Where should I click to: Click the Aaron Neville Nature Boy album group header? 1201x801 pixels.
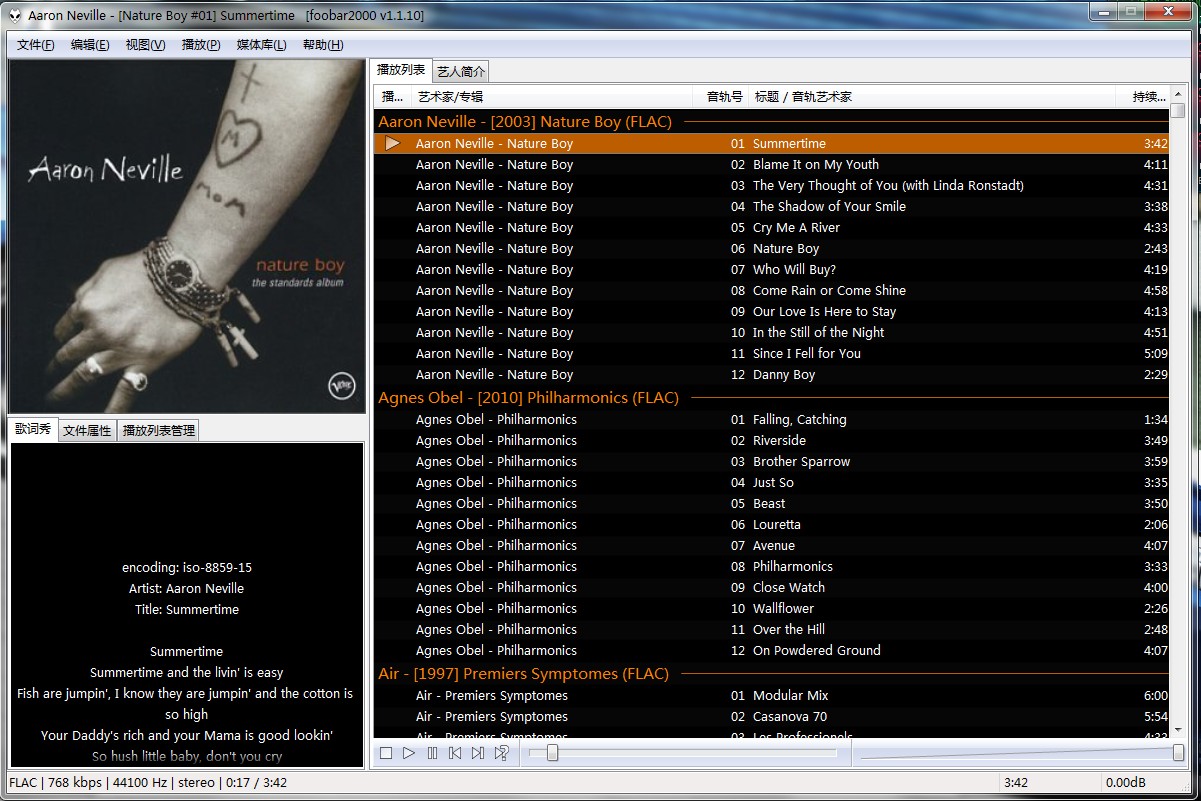pyautogui.click(x=772, y=122)
